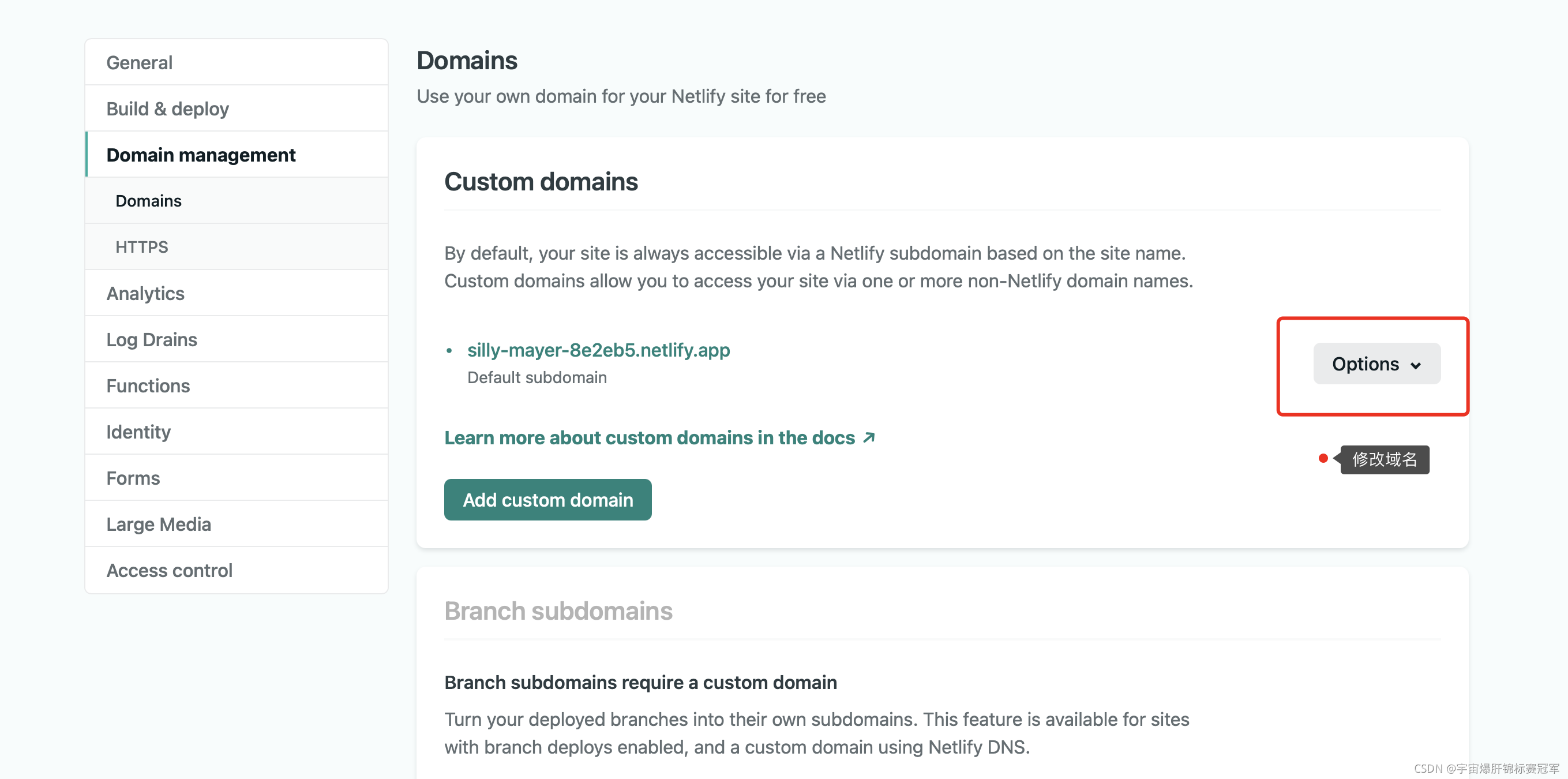Screen dimensions: 1568x779
Task: Select Forms in the settings sidebar
Action: click(x=133, y=478)
